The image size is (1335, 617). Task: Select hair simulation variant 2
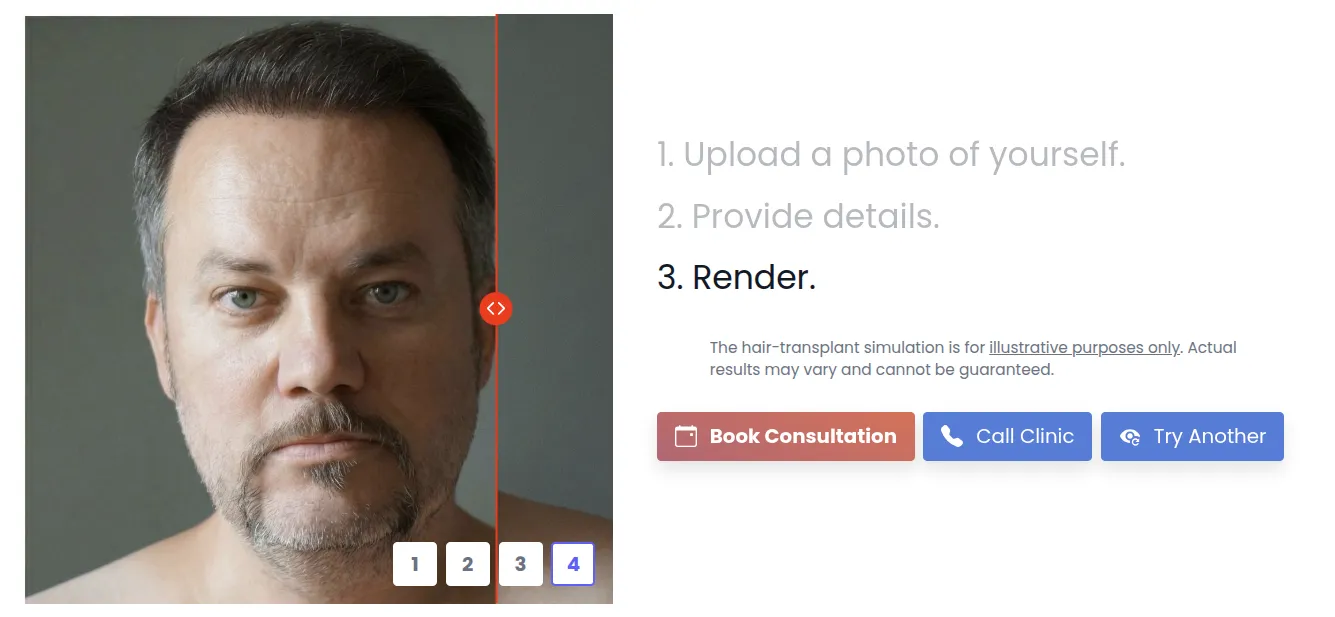[468, 563]
